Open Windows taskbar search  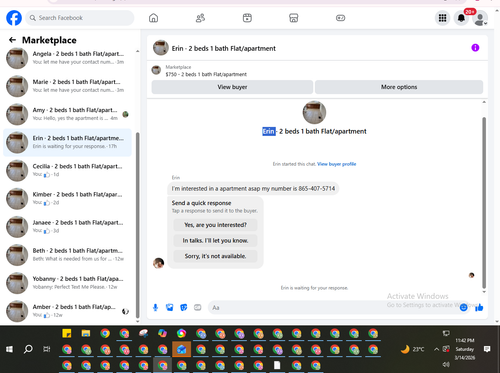coord(28,349)
